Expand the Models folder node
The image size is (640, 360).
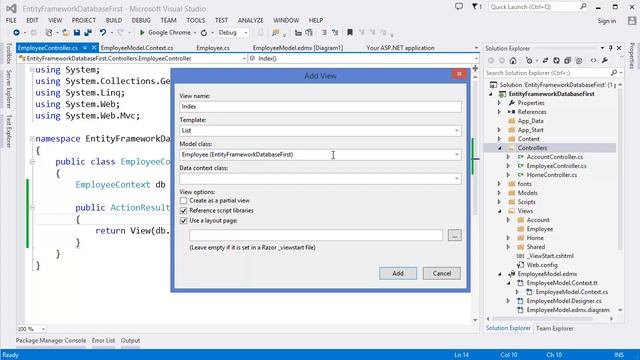pyautogui.click(x=499, y=193)
